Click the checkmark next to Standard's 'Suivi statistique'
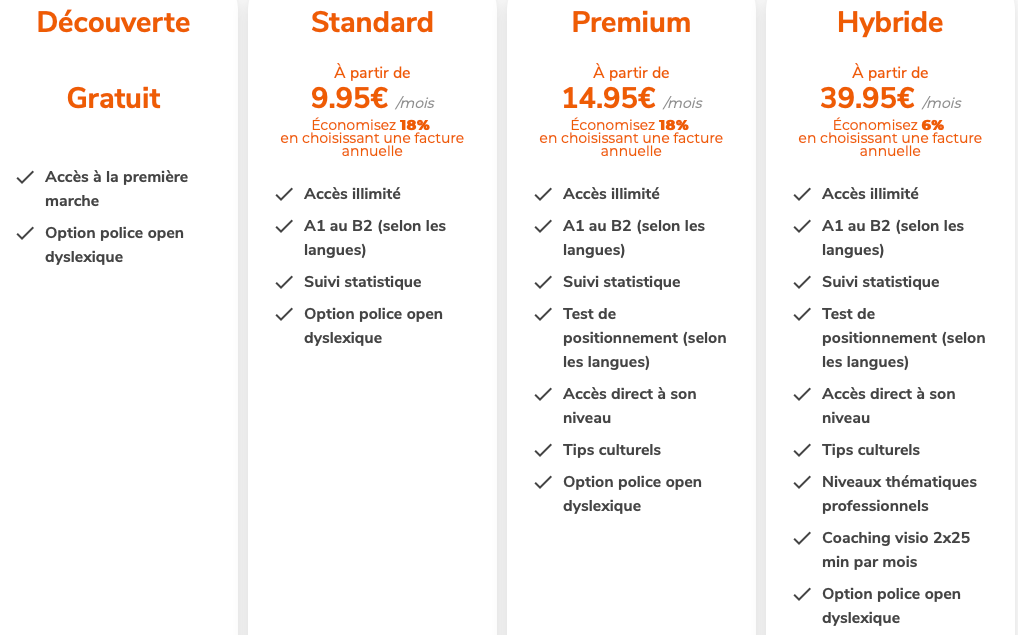 (285, 283)
